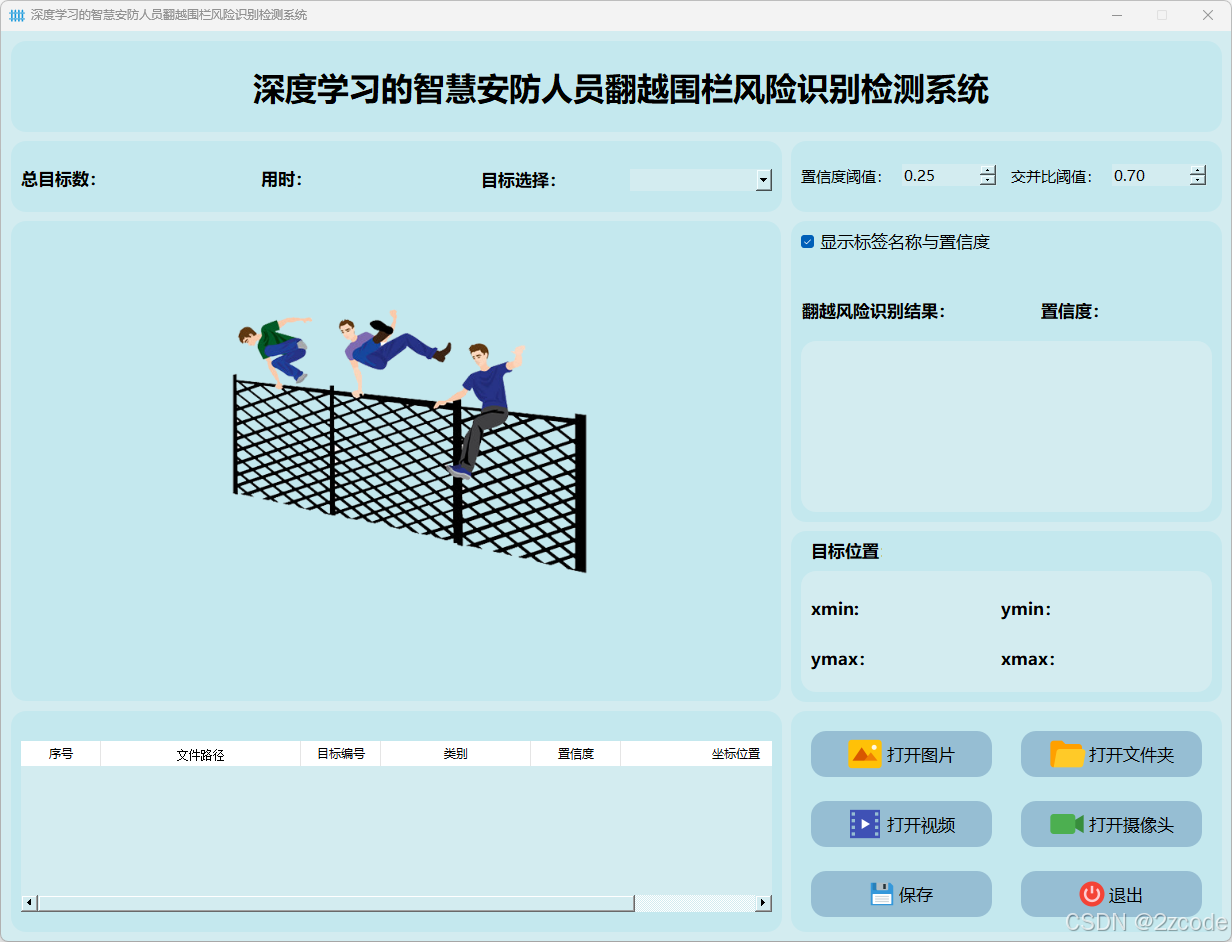1232x942 pixels.
Task: Click the 保存 button label
Action: [x=916, y=895]
